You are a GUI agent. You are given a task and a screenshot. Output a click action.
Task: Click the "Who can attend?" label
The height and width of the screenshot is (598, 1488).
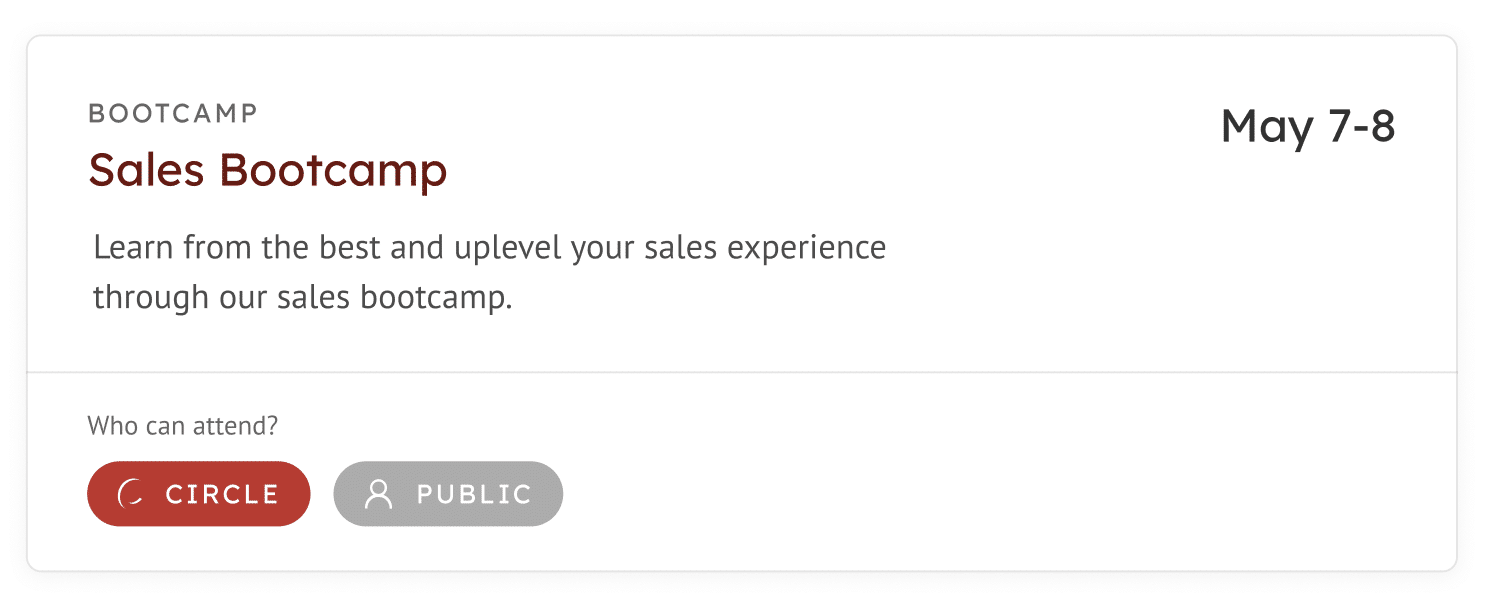point(183,426)
